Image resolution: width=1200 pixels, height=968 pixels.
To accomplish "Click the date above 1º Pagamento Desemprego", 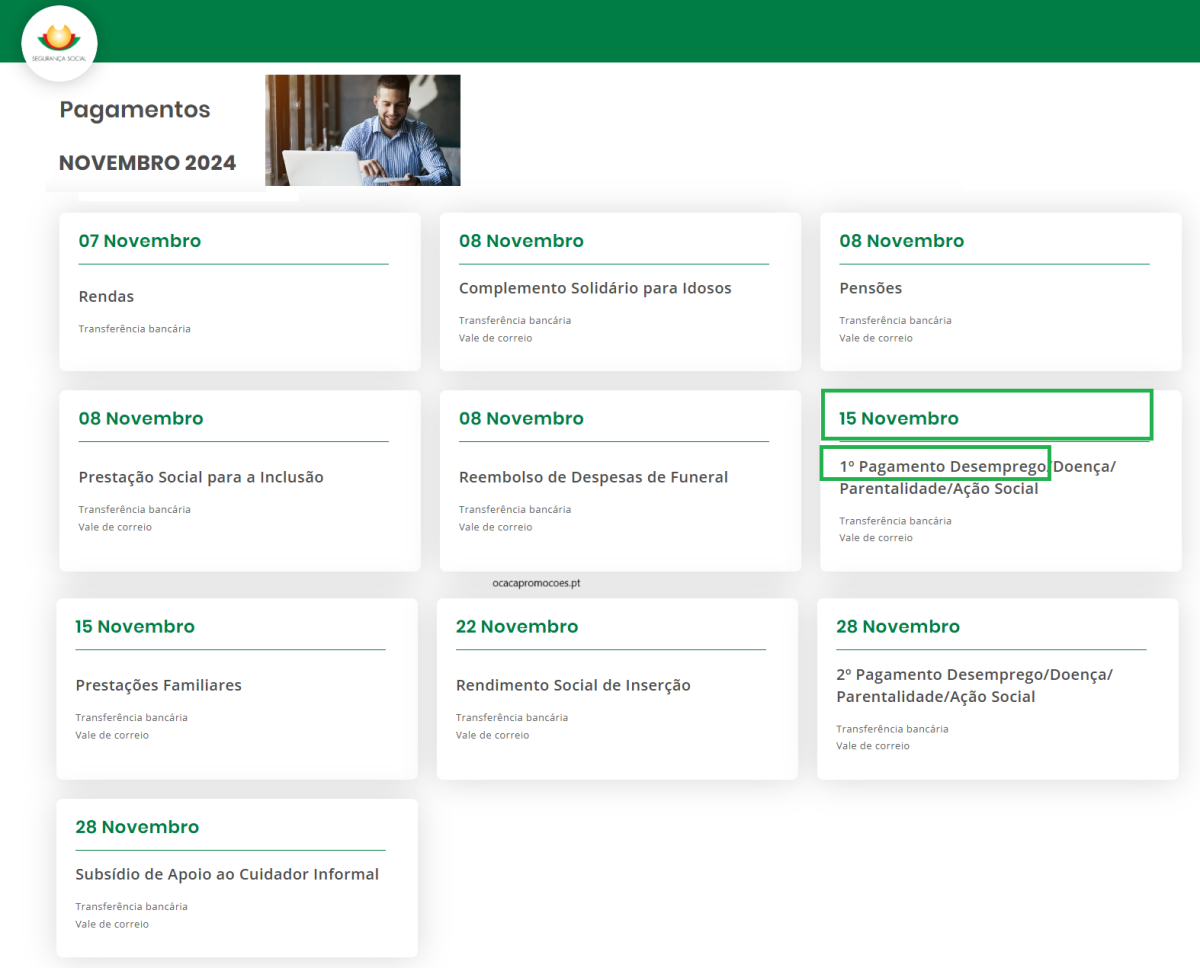I will [899, 419].
